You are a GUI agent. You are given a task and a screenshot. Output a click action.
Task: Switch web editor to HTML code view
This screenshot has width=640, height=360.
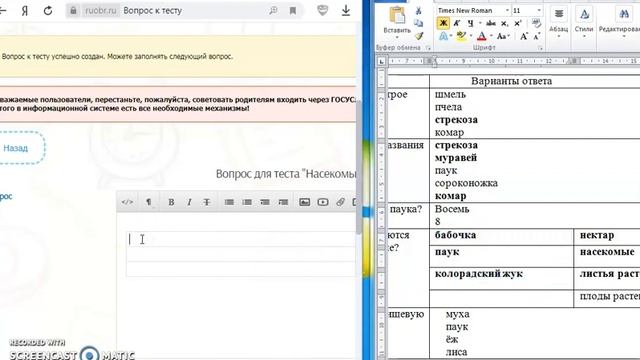(127, 202)
